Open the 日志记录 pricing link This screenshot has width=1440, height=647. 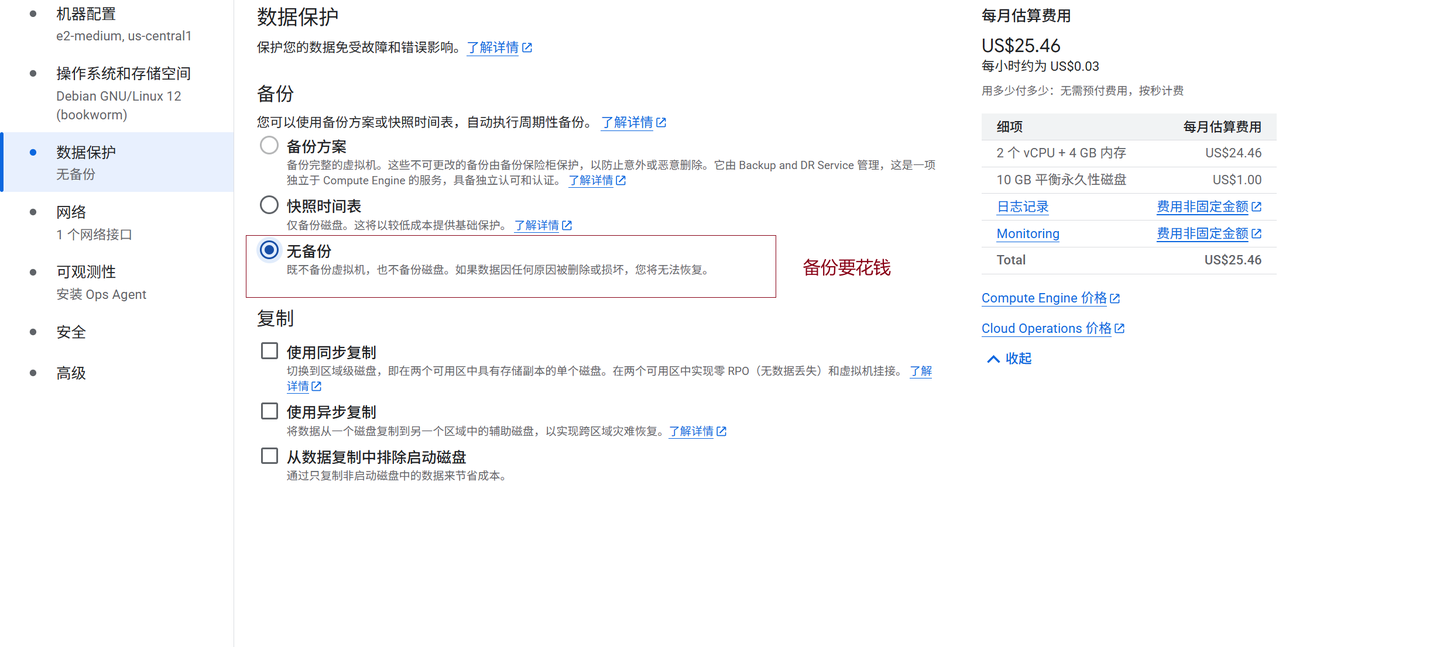1022,207
